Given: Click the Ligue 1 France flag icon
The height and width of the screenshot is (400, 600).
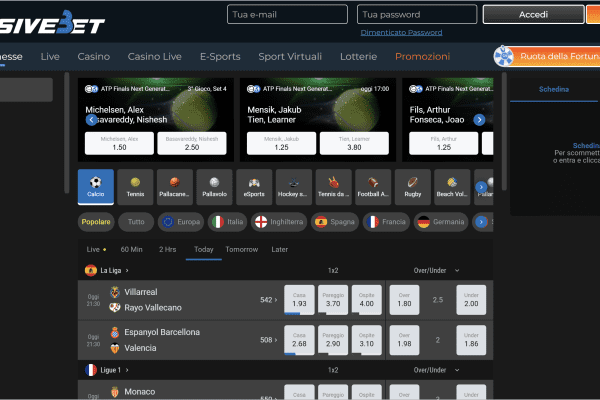Looking at the screenshot, I should [91, 370].
